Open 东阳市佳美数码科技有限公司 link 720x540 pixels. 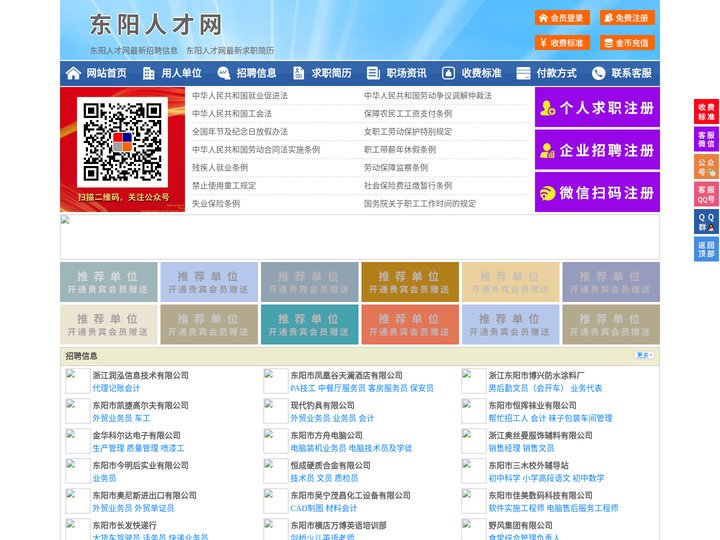[540, 495]
